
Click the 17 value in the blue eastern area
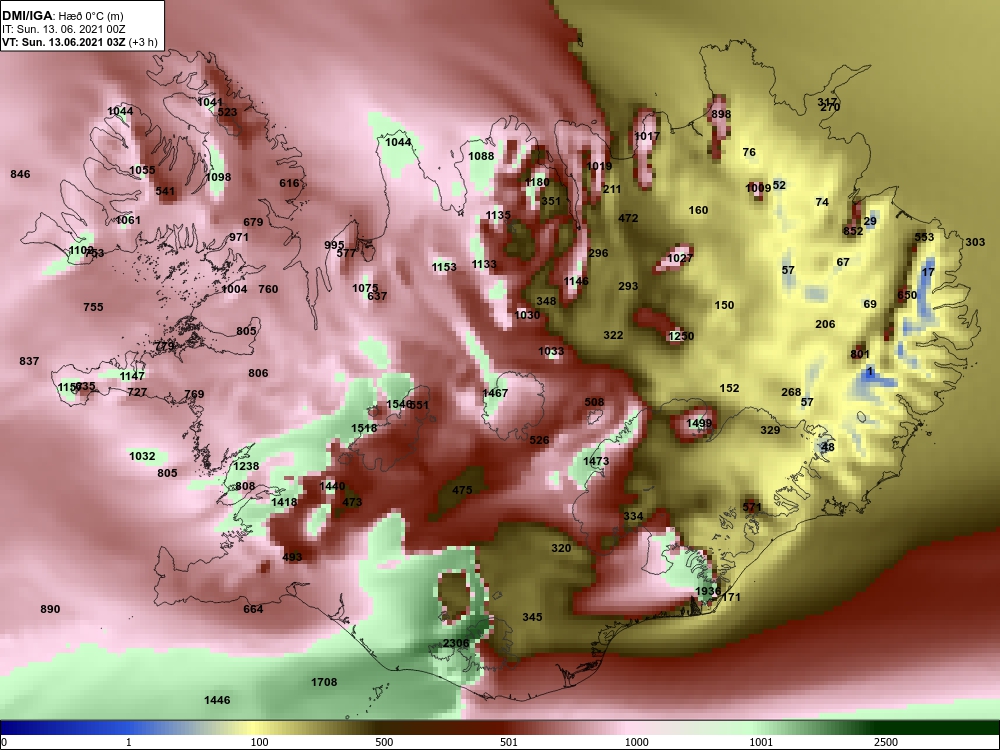[x=928, y=272]
